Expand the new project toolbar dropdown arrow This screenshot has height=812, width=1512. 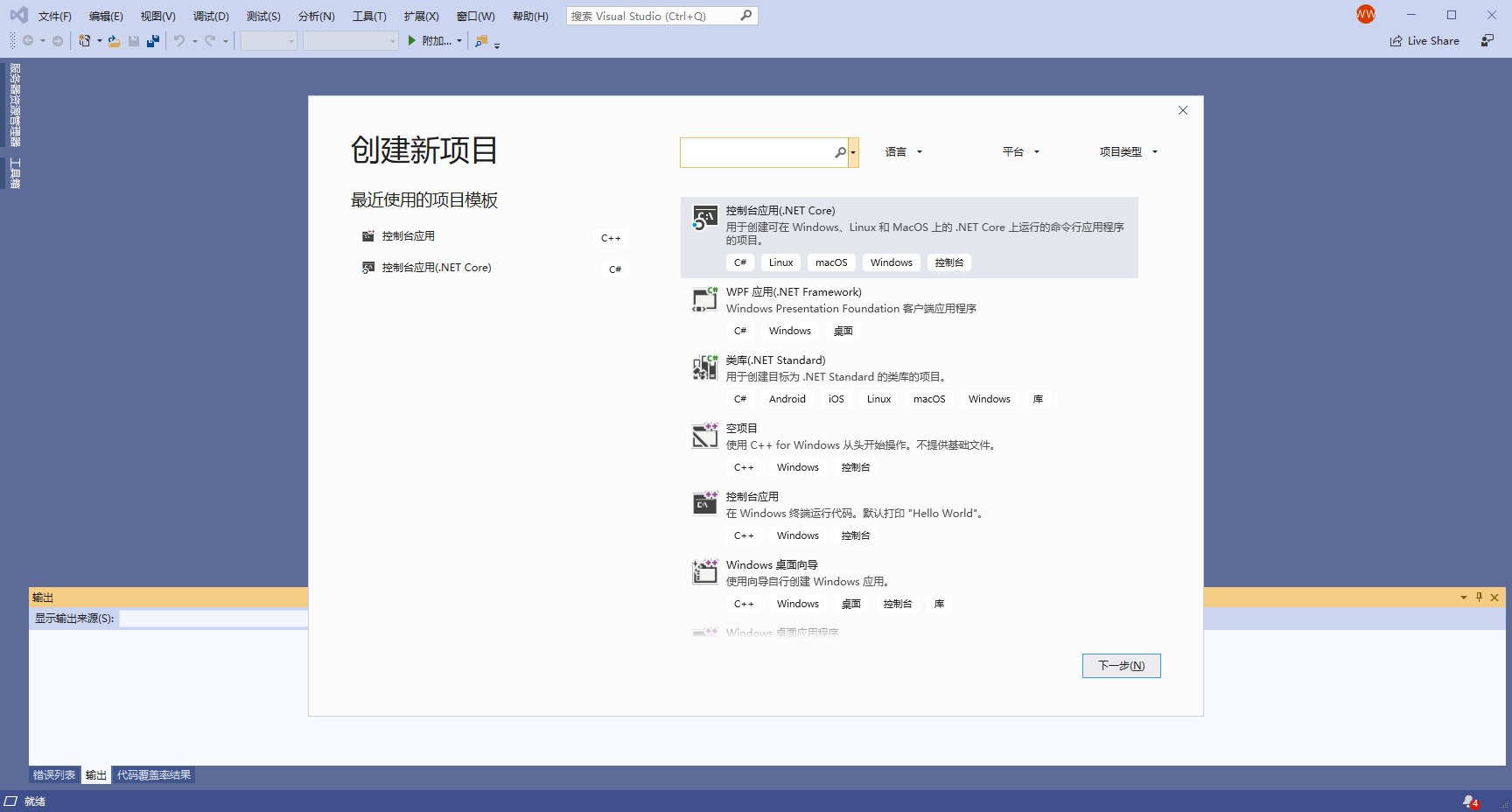pyautogui.click(x=99, y=41)
